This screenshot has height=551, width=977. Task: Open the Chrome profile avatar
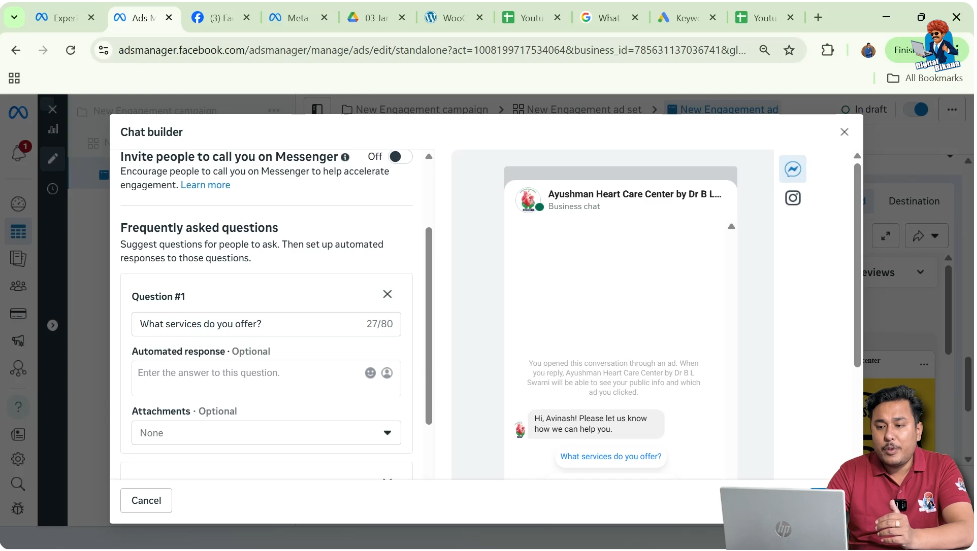tap(868, 50)
